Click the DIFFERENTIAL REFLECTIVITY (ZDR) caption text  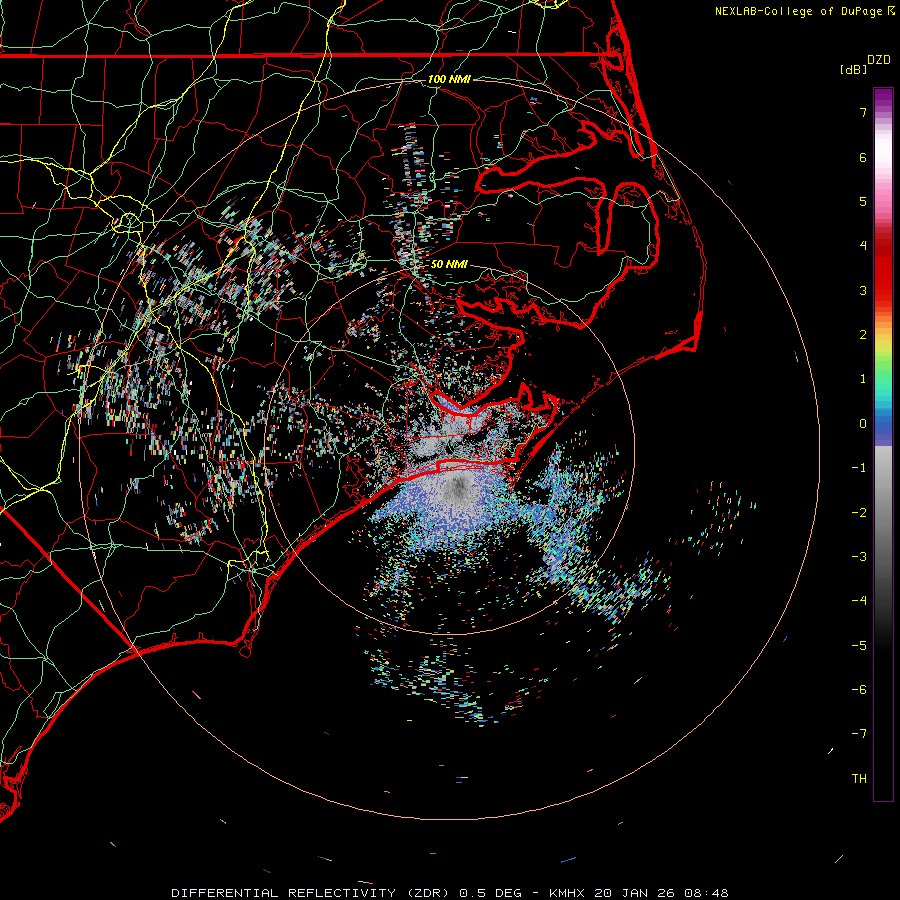(x=312, y=893)
